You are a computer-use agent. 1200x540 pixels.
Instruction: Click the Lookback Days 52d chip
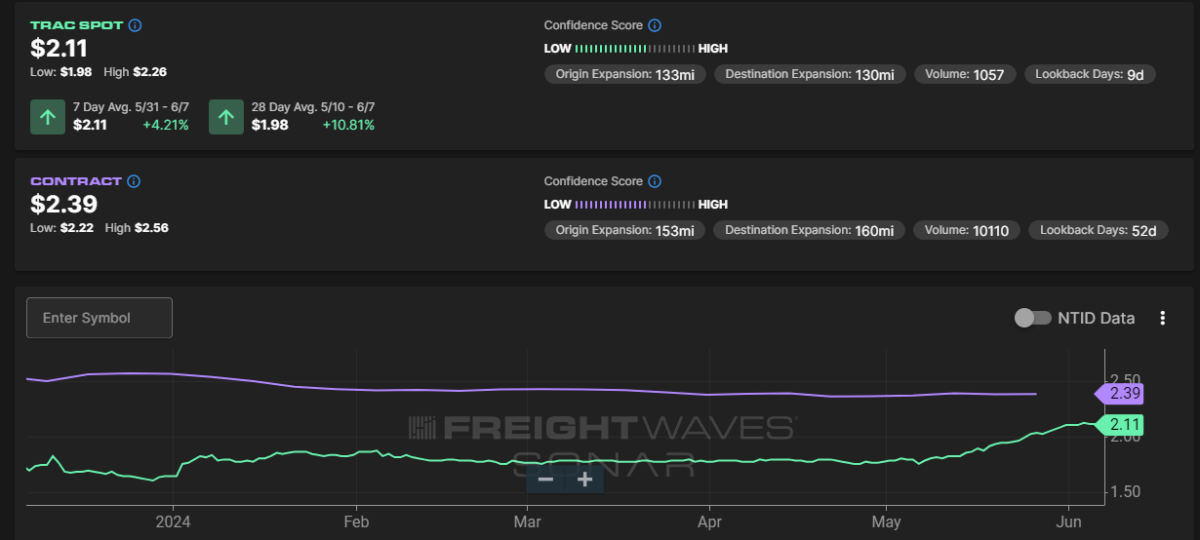[1098, 231]
